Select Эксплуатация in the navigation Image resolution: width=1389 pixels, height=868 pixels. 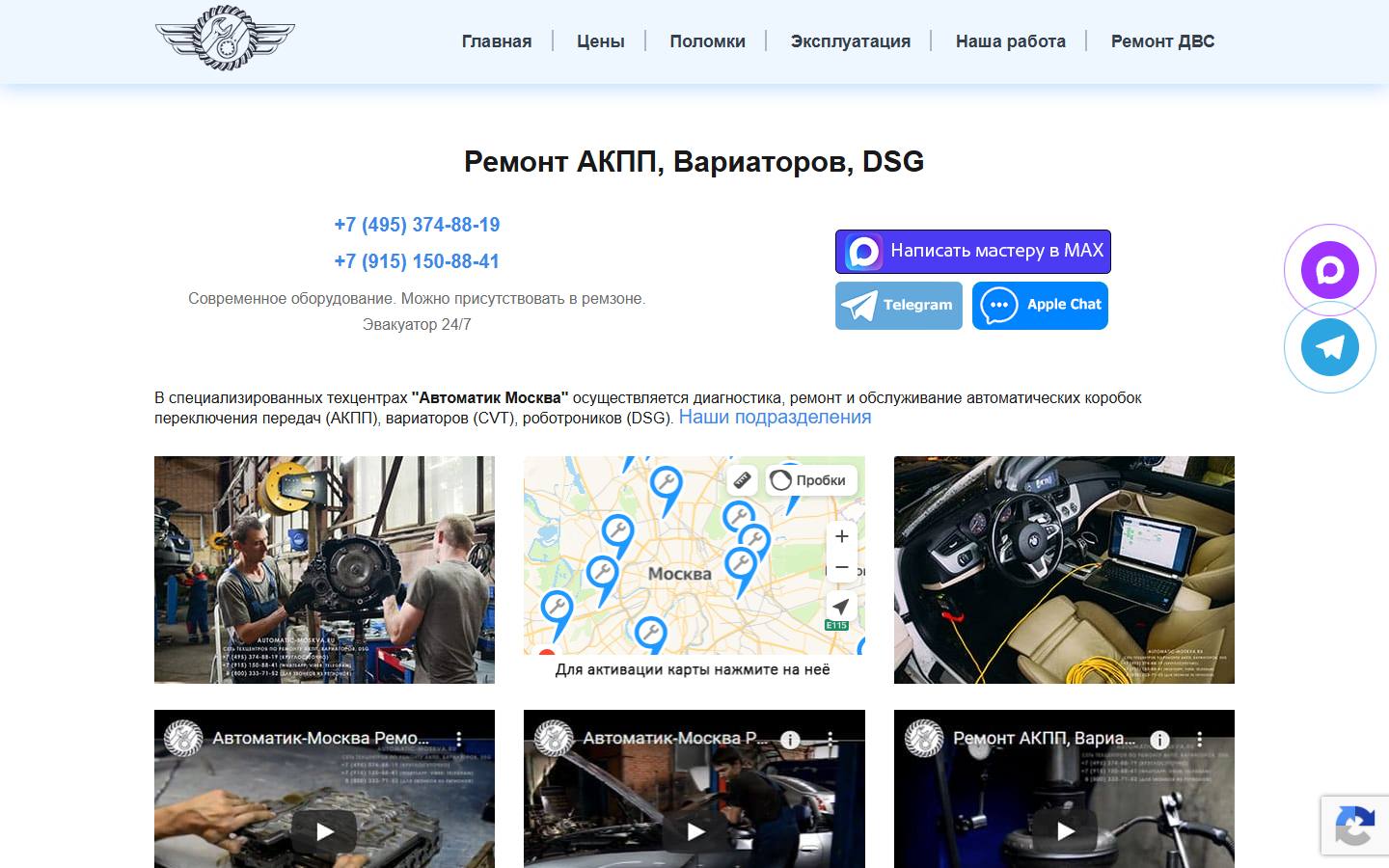click(851, 41)
